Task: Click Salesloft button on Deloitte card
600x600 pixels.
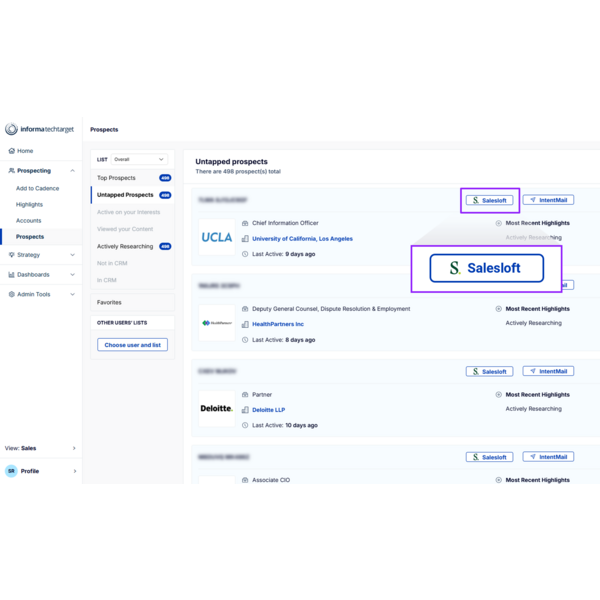Action: pos(489,372)
